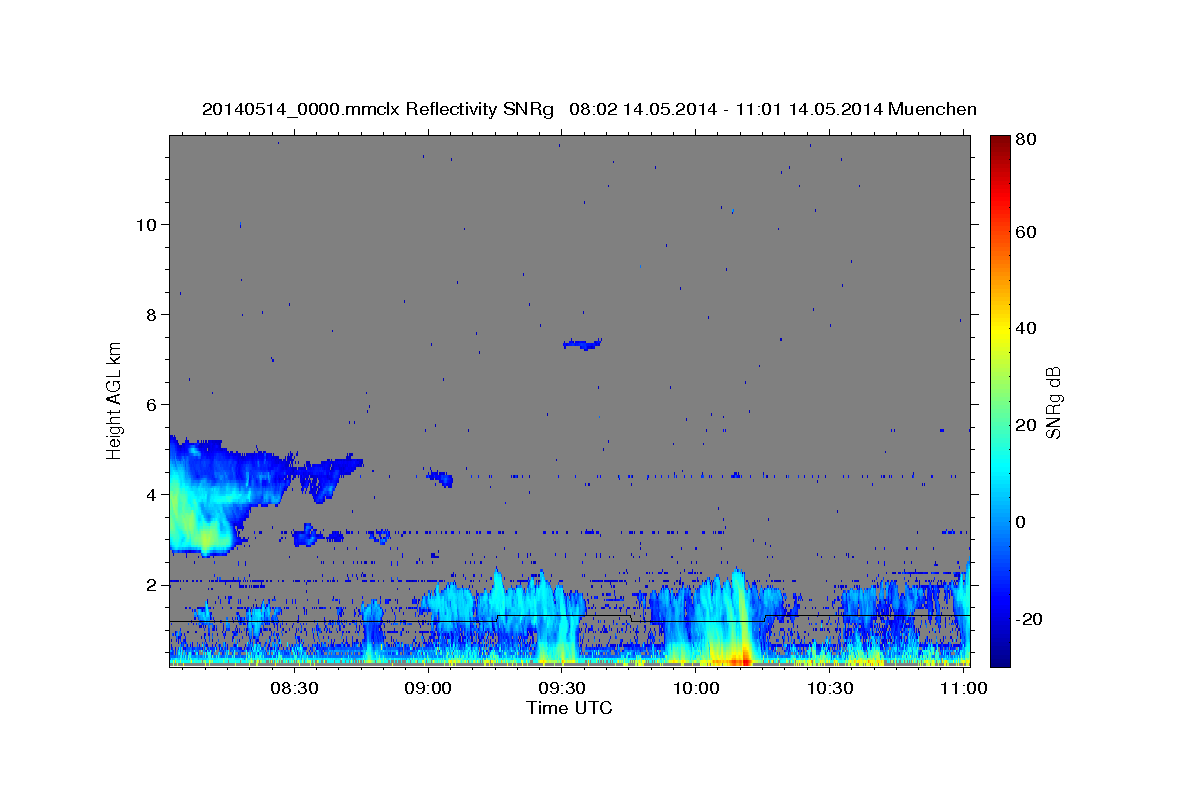Click the colorbar value 0
The image size is (1200, 800).
click(x=1022, y=522)
